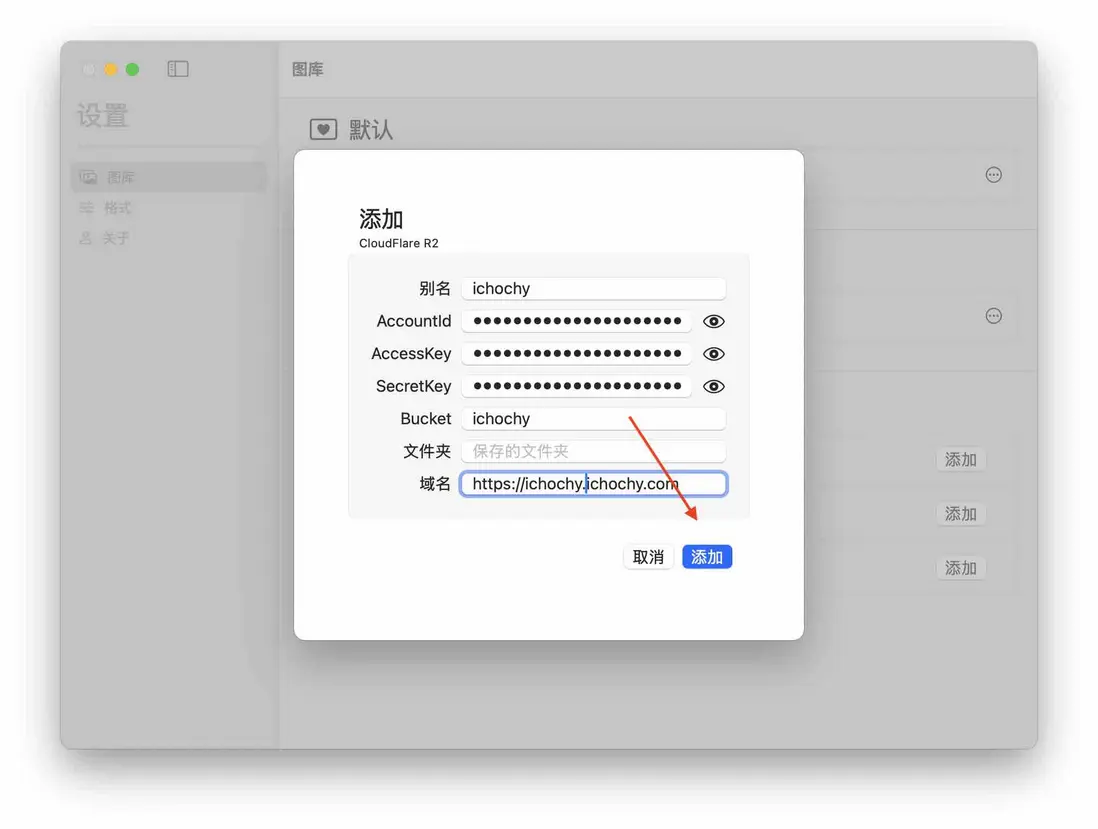
Task: Click the heart icon next to 默认
Action: 322,128
